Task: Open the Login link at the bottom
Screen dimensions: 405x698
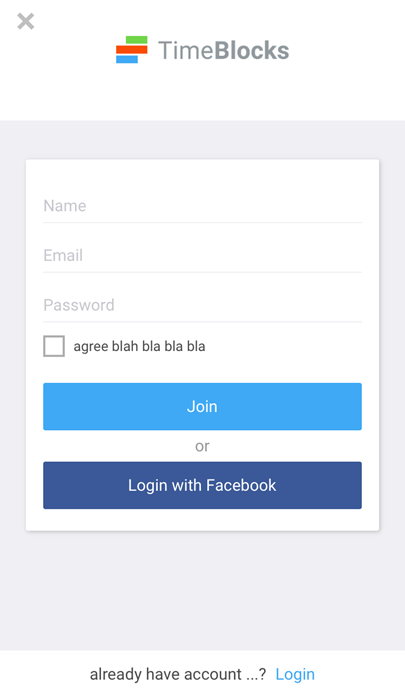Action: tap(295, 674)
